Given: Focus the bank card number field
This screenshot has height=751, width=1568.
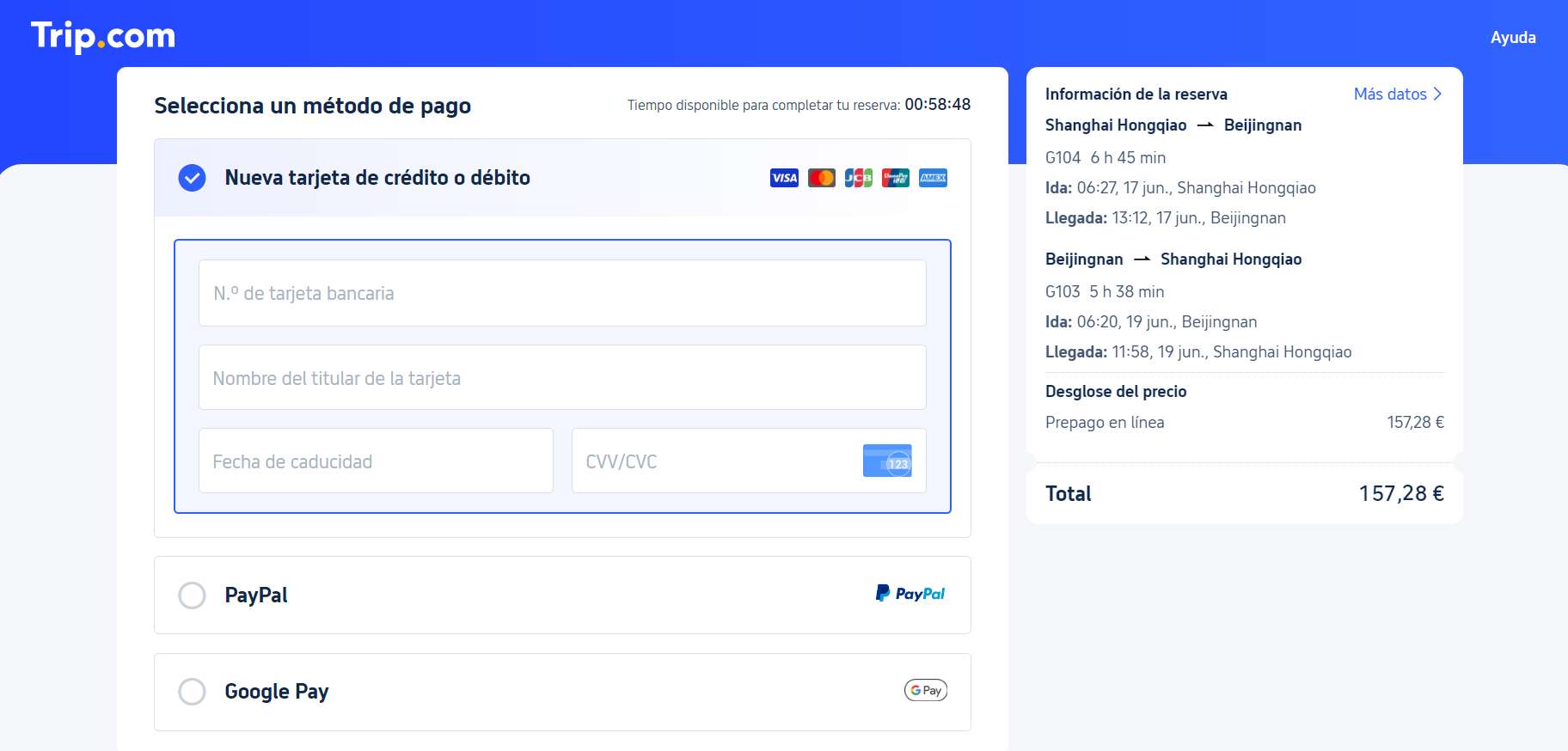Looking at the screenshot, I should click(x=562, y=293).
